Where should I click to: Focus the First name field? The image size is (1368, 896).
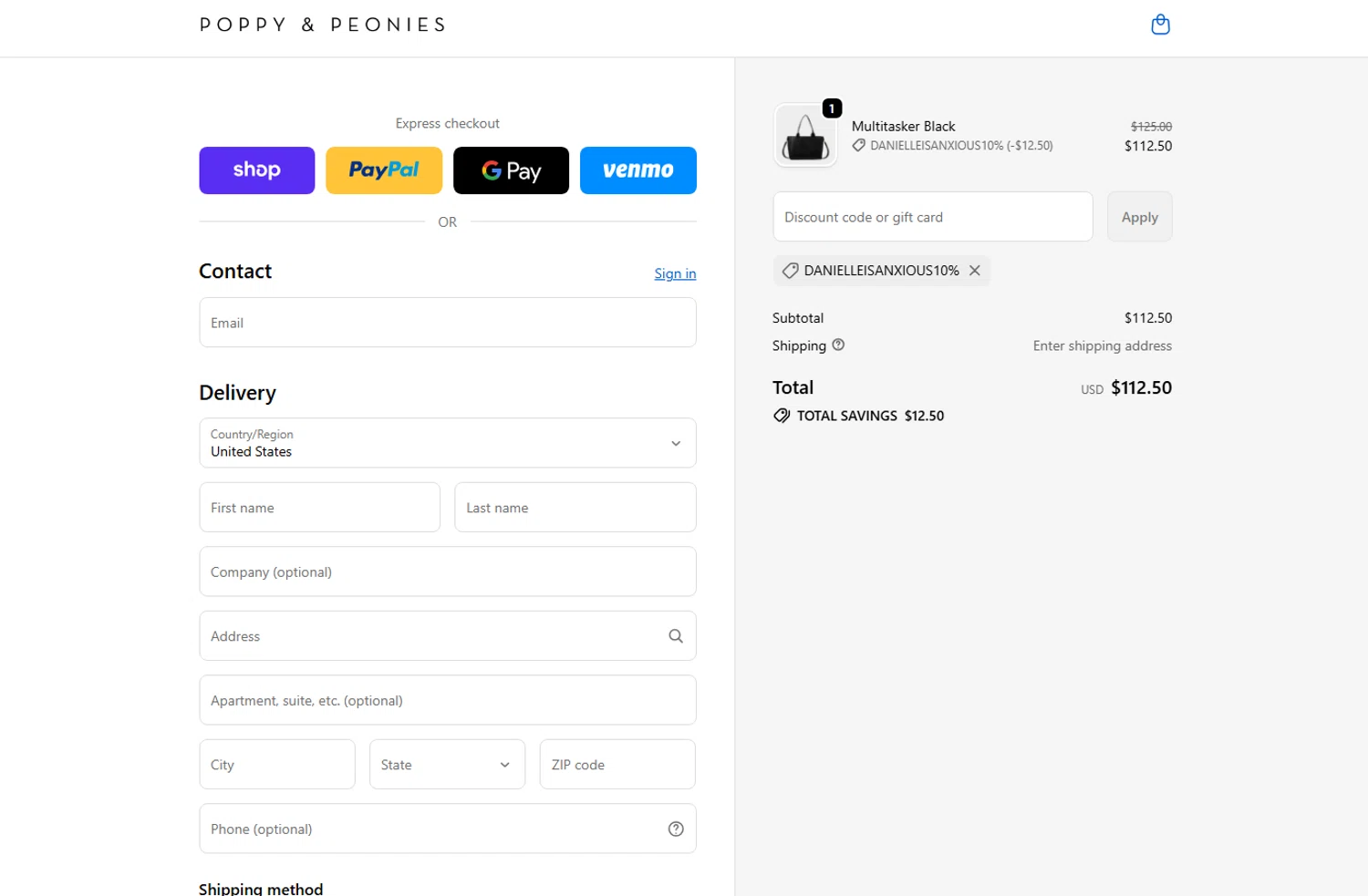coord(320,508)
